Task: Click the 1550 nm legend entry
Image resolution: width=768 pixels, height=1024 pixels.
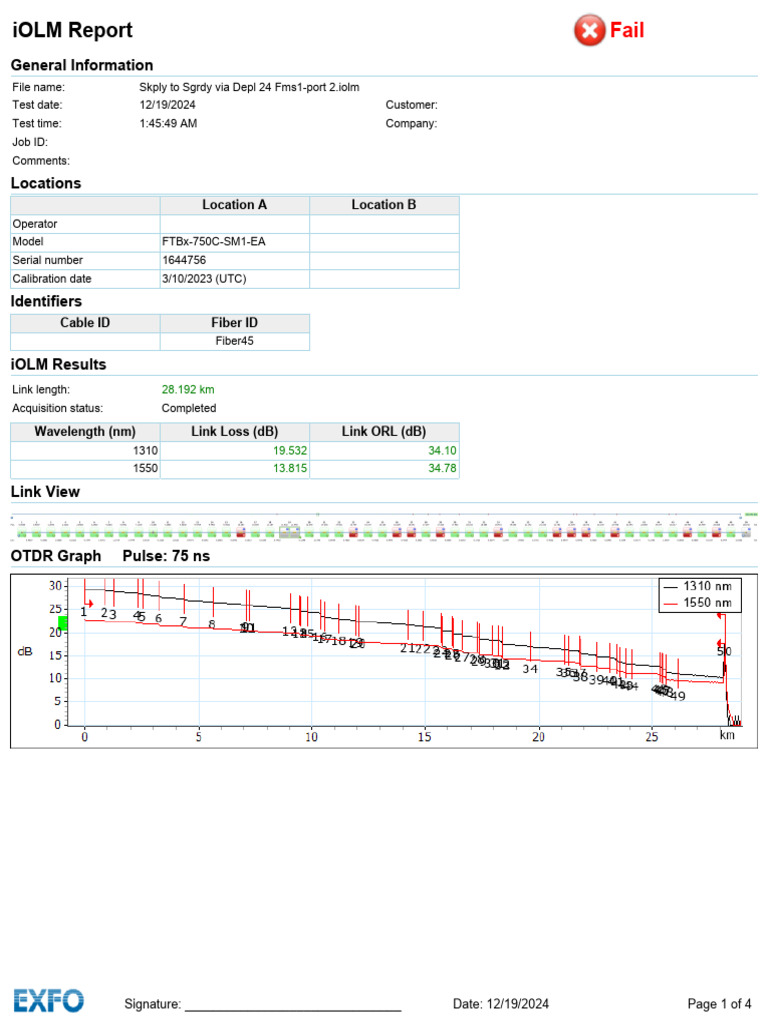Action: (699, 603)
